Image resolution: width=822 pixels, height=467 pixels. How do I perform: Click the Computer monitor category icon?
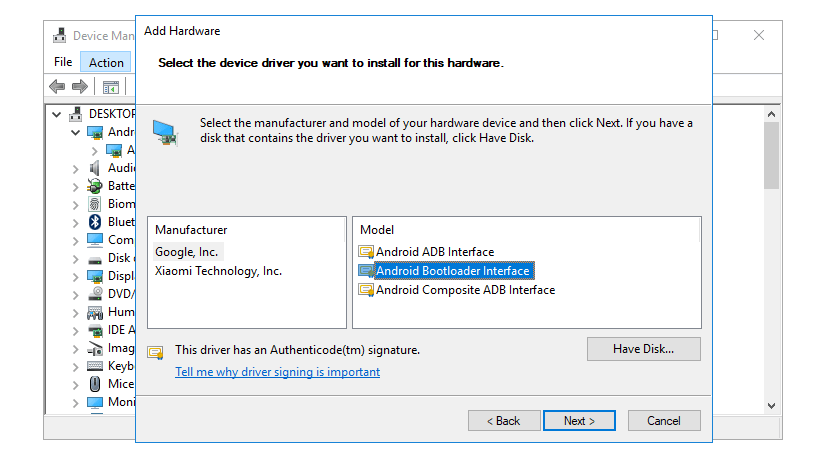click(x=95, y=240)
